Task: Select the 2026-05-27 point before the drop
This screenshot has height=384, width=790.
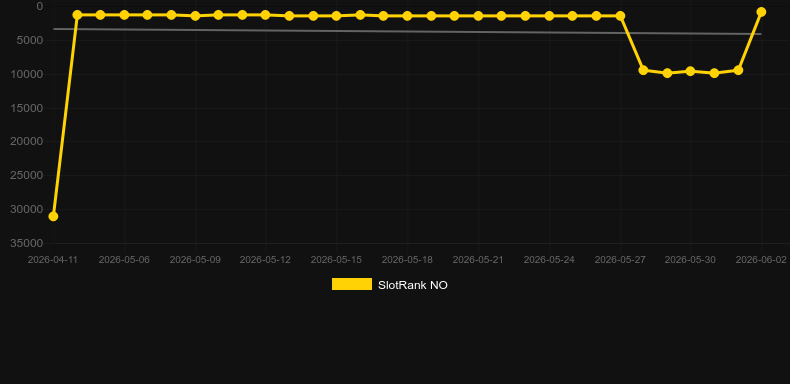Action: click(620, 16)
